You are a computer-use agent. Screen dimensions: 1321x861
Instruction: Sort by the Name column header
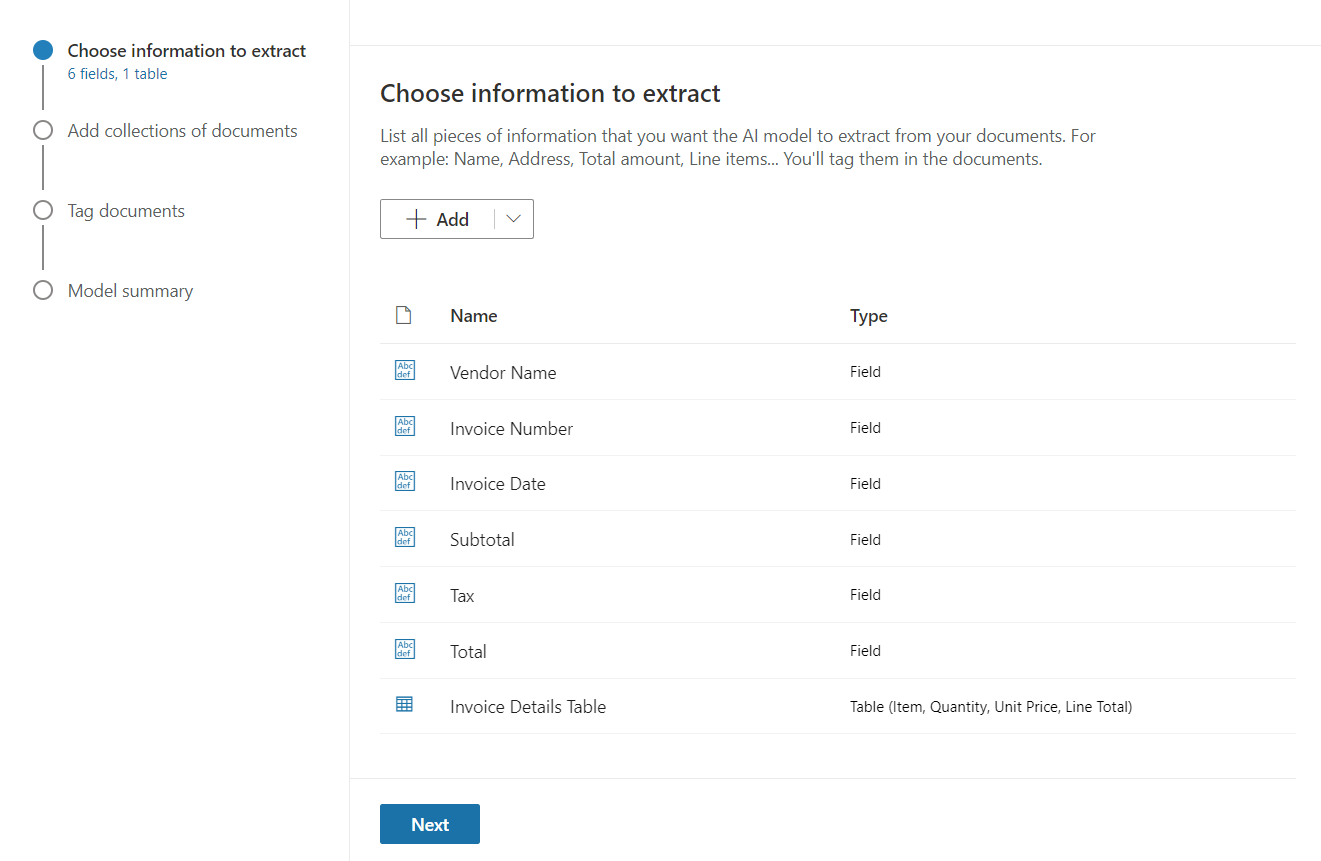click(x=474, y=316)
